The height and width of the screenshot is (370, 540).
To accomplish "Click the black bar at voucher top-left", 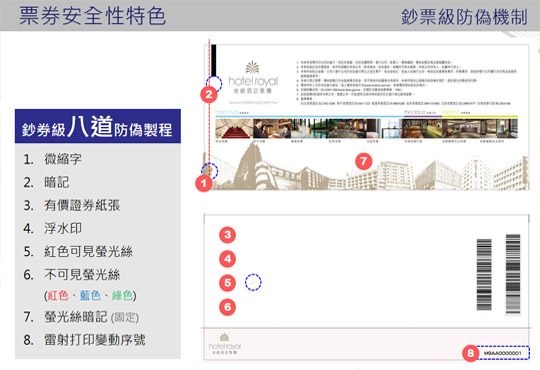I will click(214, 61).
